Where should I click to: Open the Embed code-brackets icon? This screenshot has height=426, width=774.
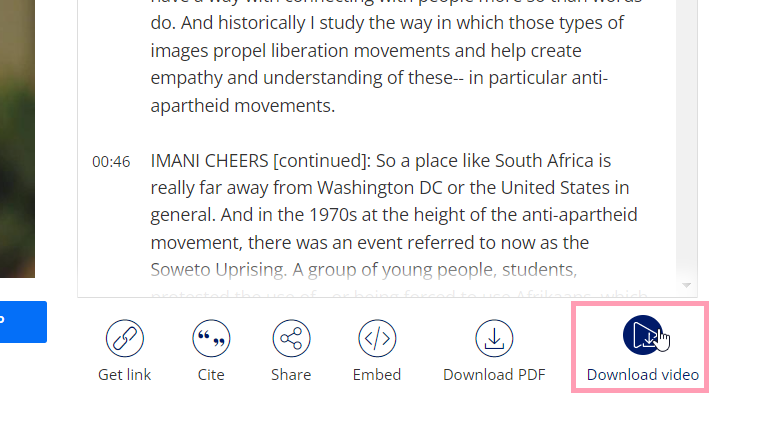coord(377,339)
